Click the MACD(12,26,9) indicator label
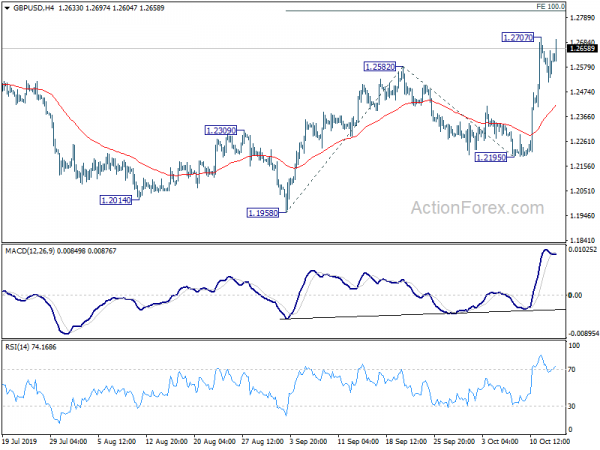This screenshot has width=600, height=450. tap(30, 251)
